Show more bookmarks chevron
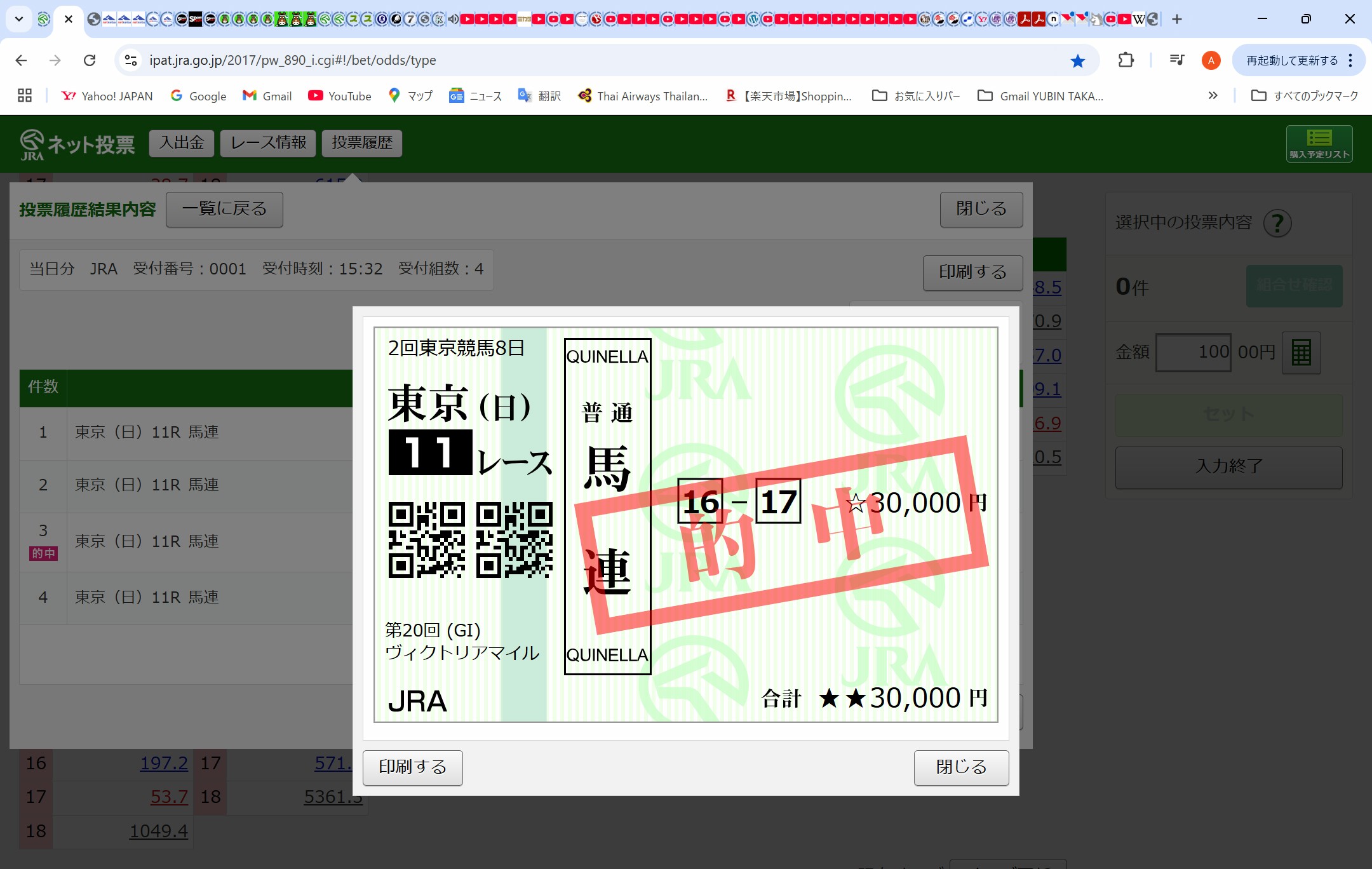The width and height of the screenshot is (1372, 869). click(x=1213, y=96)
